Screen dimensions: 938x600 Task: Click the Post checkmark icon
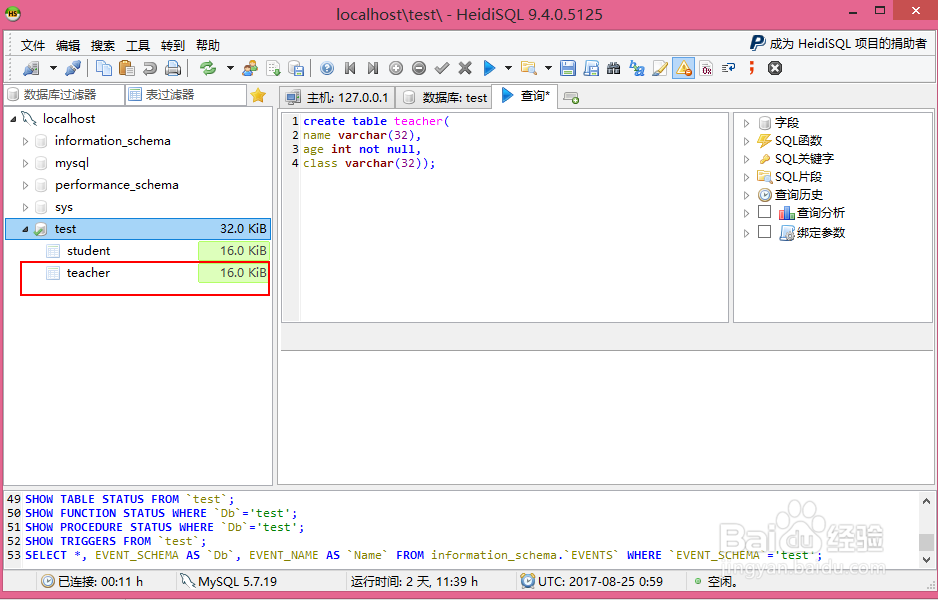(442, 68)
